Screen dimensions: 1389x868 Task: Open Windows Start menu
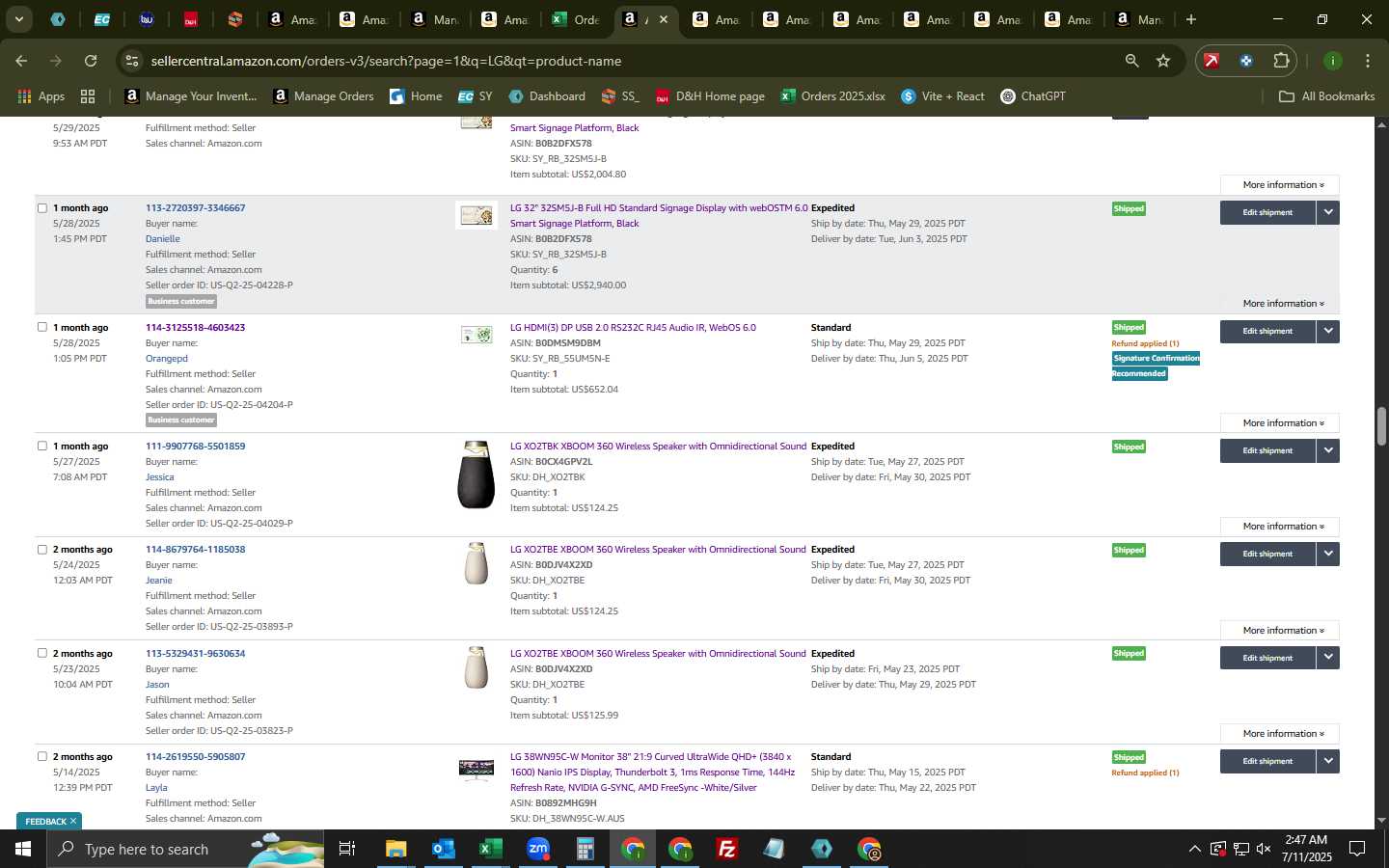point(23,849)
